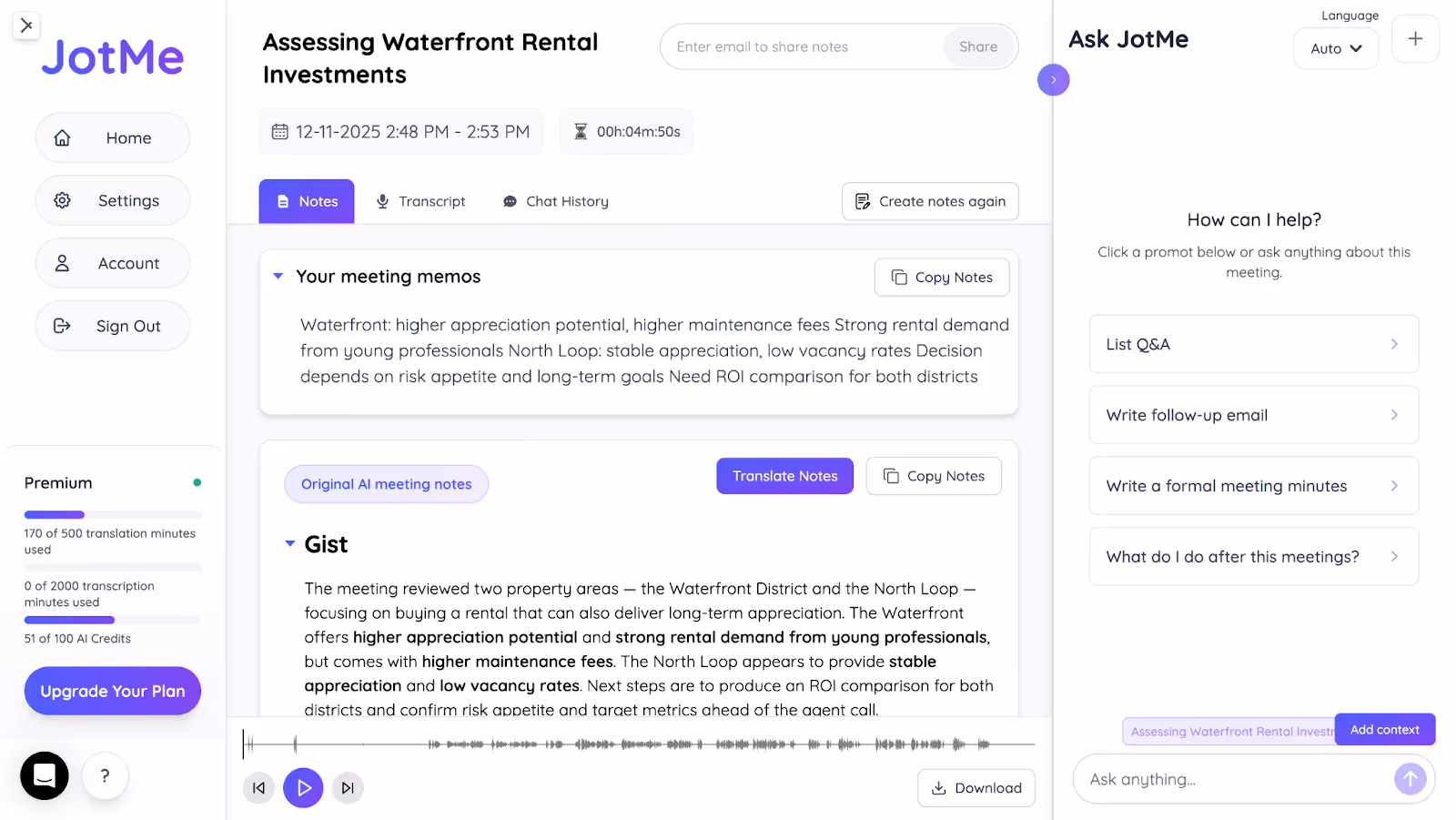This screenshot has width=1456, height=820.
Task: Seek within the audio waveform
Action: click(x=639, y=744)
